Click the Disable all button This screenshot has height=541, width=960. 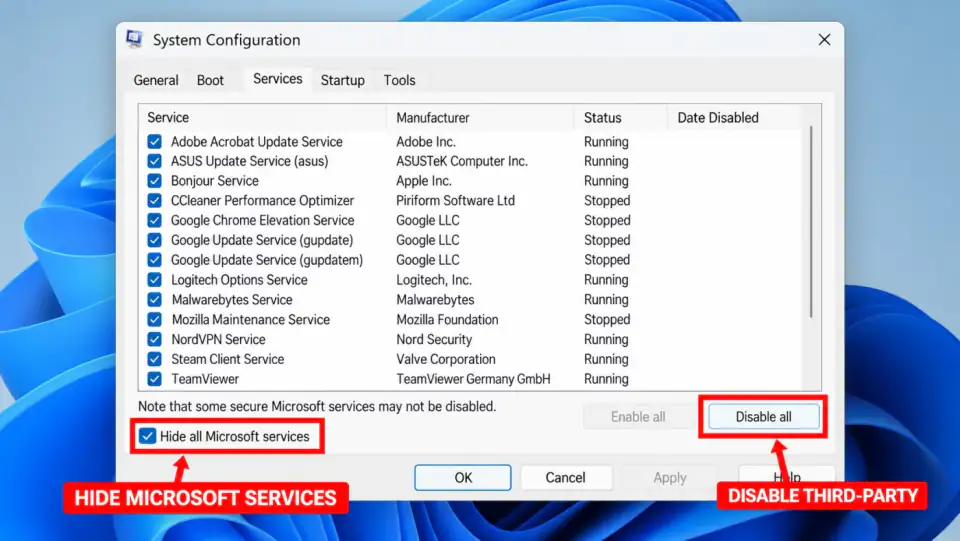click(x=763, y=417)
